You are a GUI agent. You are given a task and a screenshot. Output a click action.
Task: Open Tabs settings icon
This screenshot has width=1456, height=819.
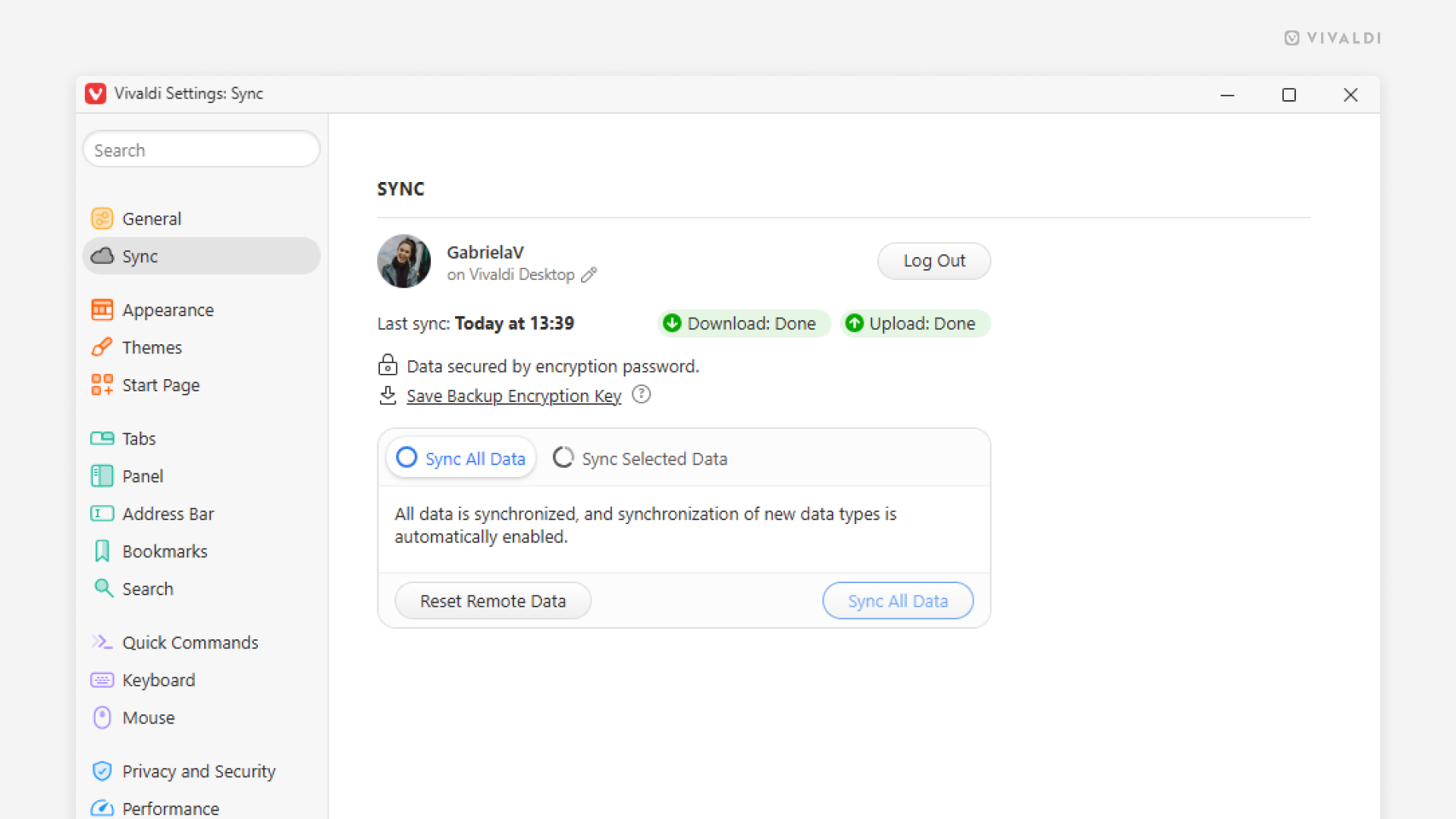[102, 438]
